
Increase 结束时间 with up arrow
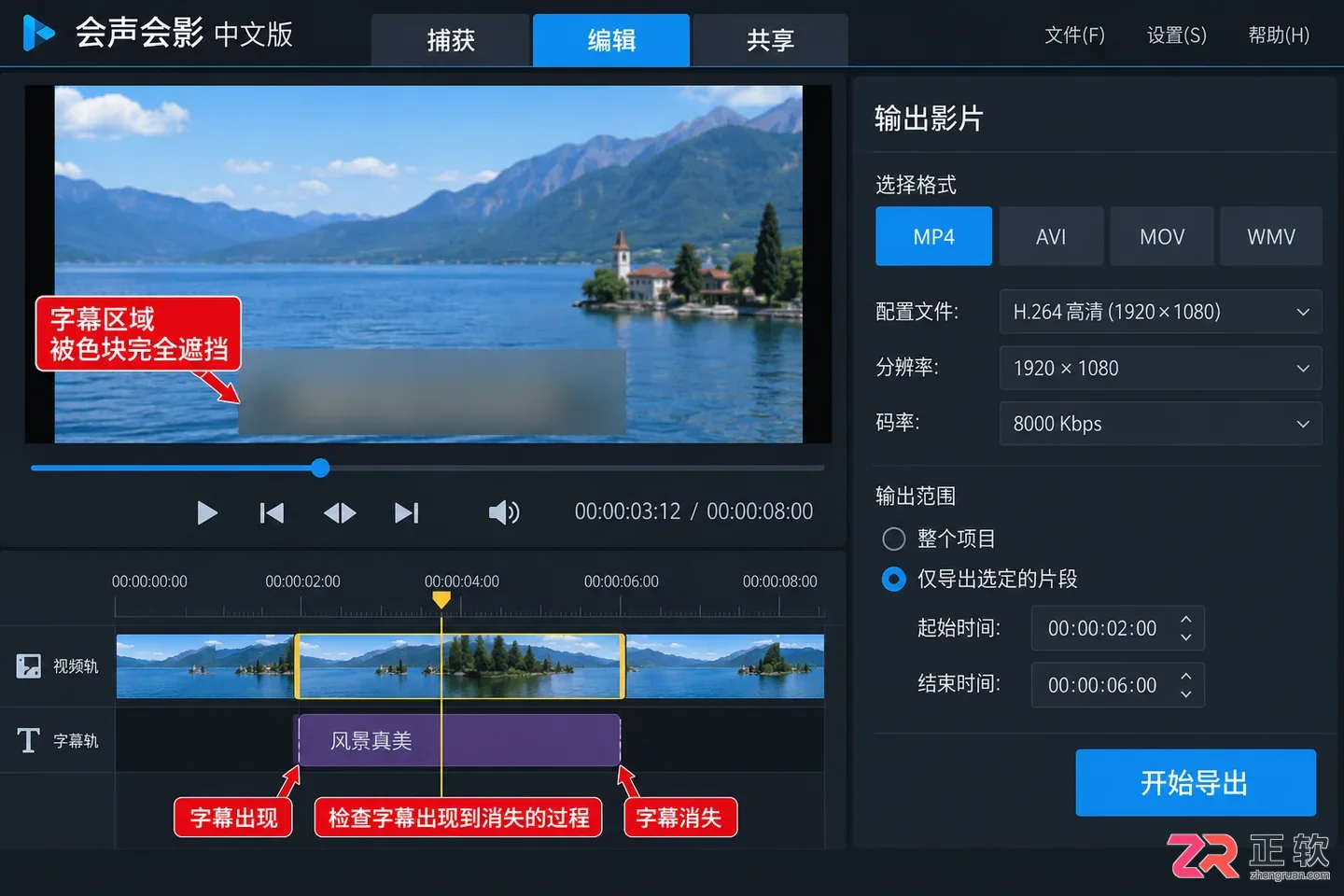tap(1186, 676)
